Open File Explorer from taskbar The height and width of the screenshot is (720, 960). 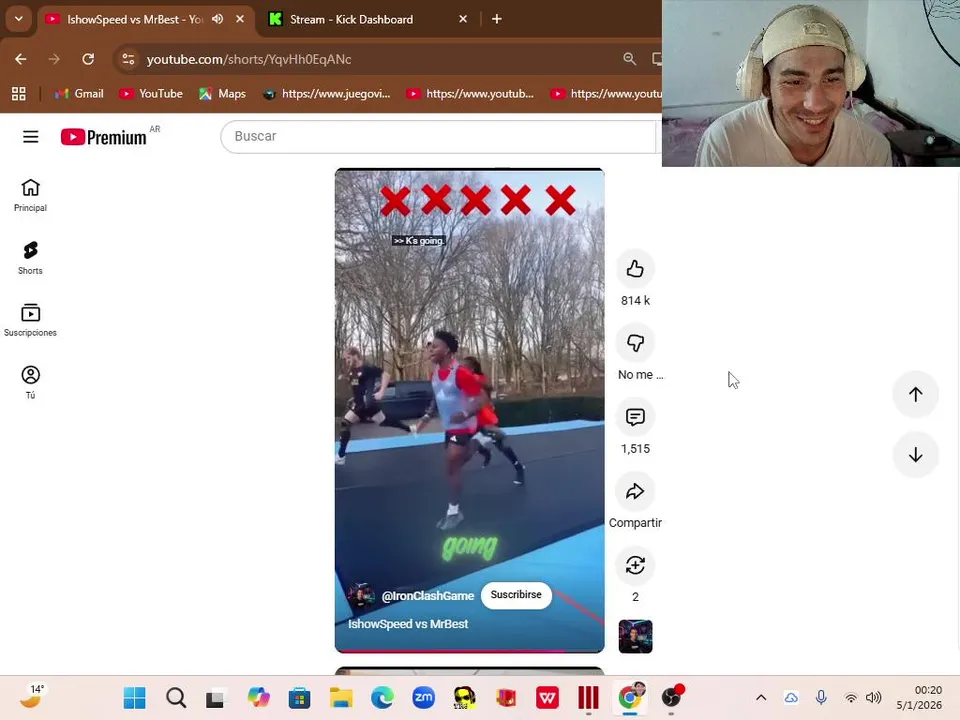341,697
